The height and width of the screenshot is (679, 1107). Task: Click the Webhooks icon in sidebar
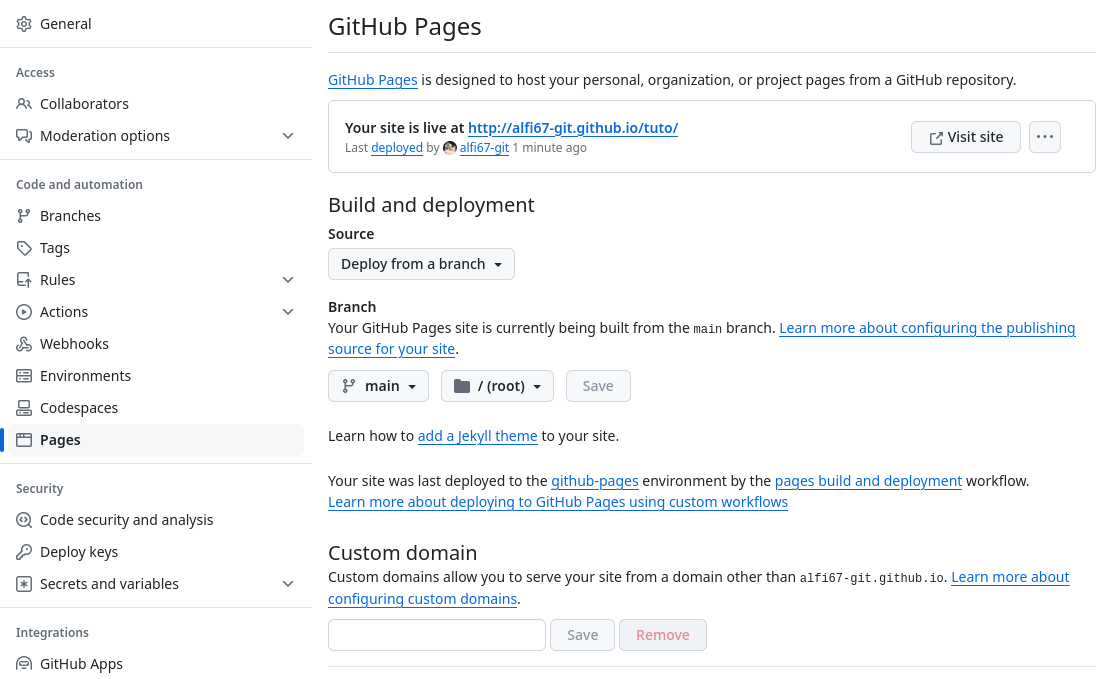tap(24, 344)
